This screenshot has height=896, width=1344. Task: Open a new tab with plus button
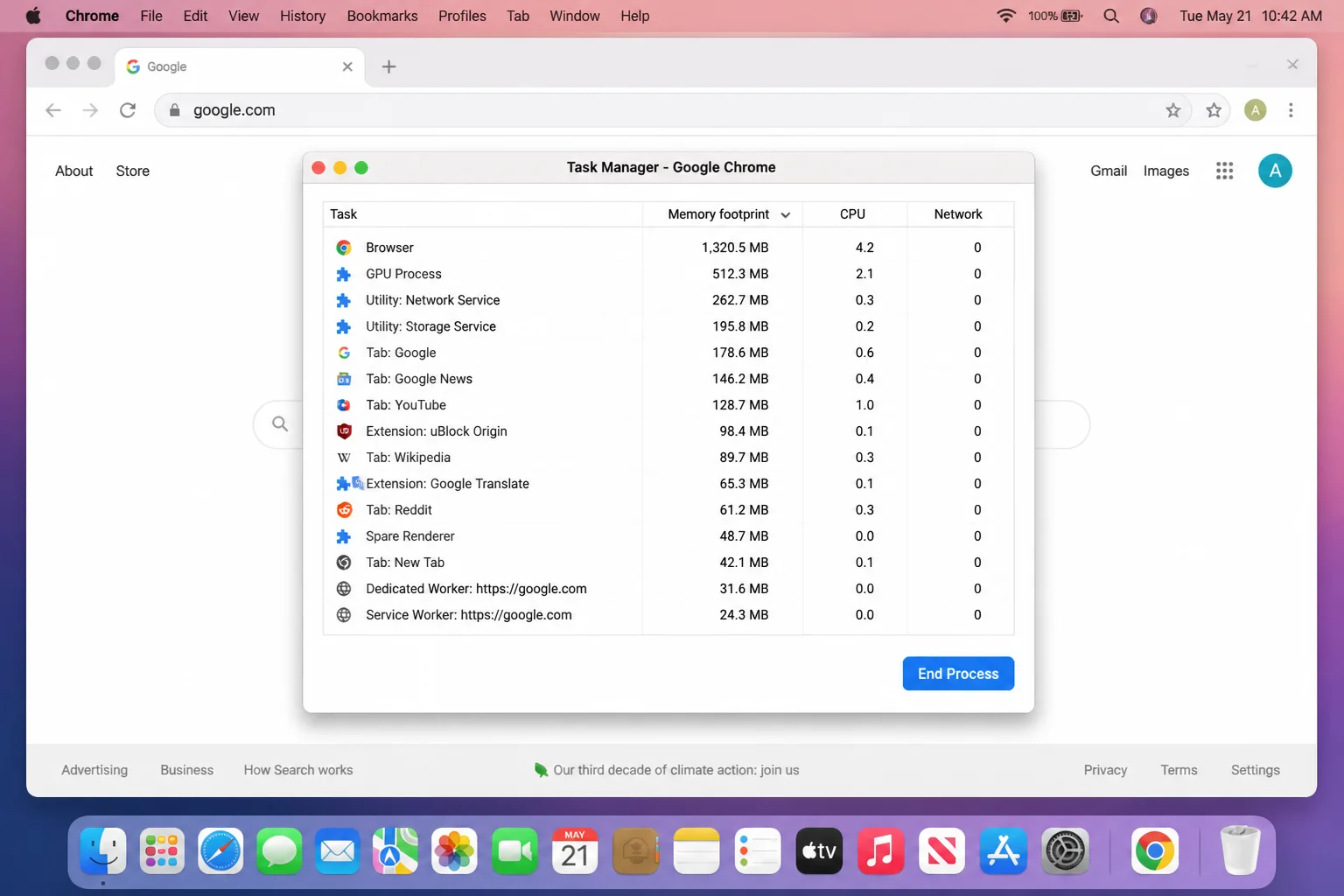point(389,66)
